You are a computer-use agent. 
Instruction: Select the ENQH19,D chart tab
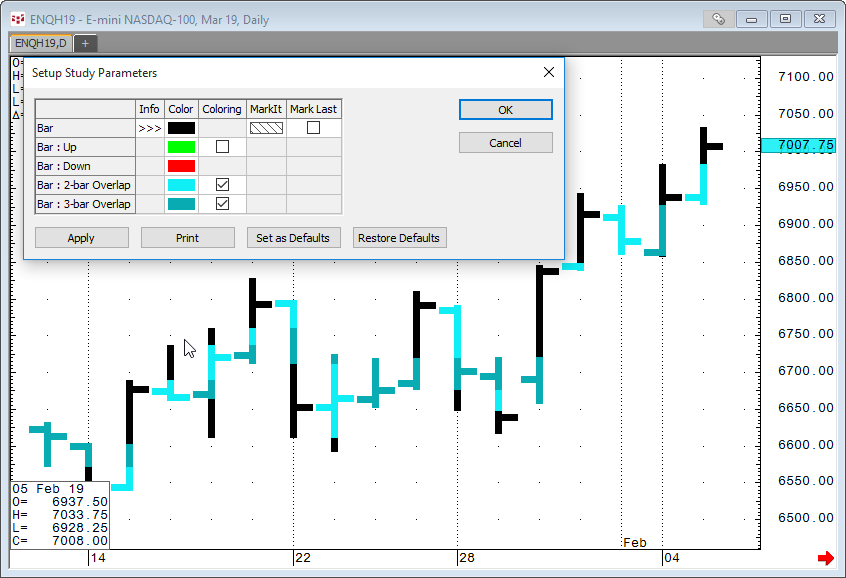40,43
